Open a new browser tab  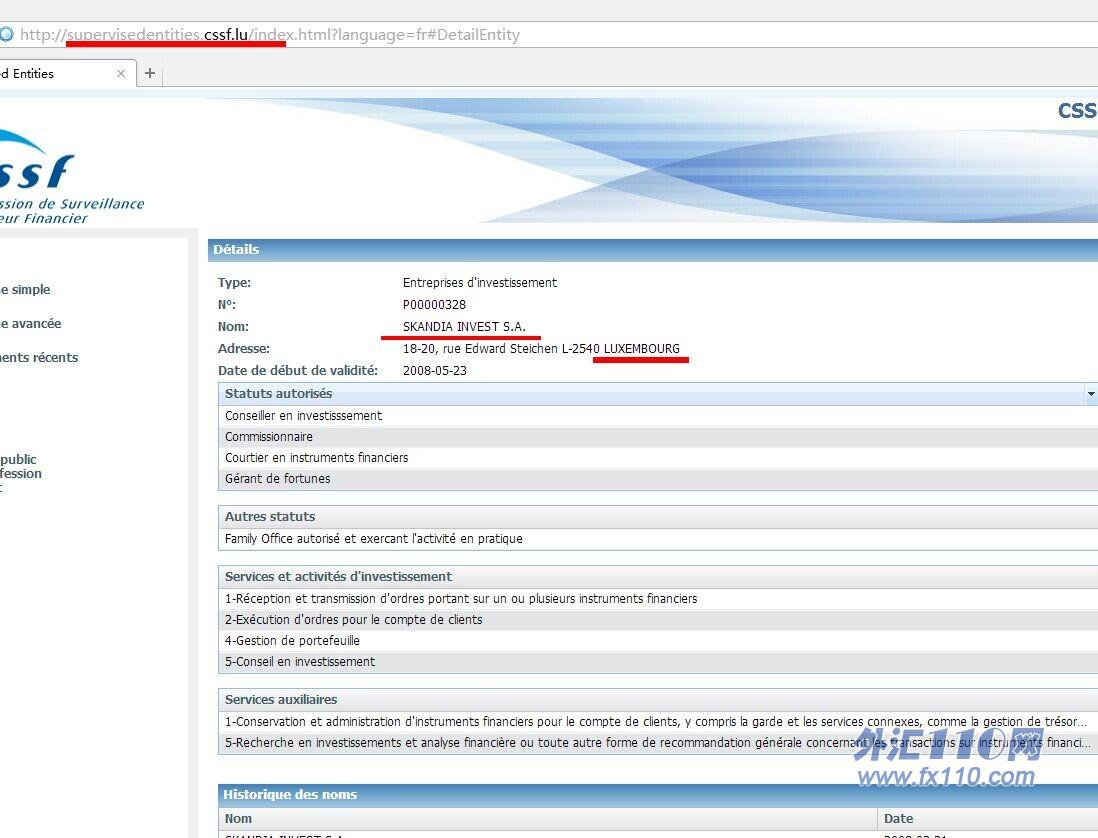point(150,73)
